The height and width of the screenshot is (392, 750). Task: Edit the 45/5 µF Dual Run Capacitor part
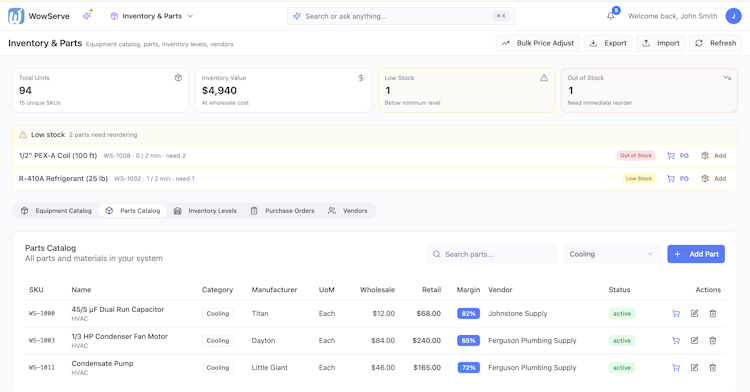695,314
